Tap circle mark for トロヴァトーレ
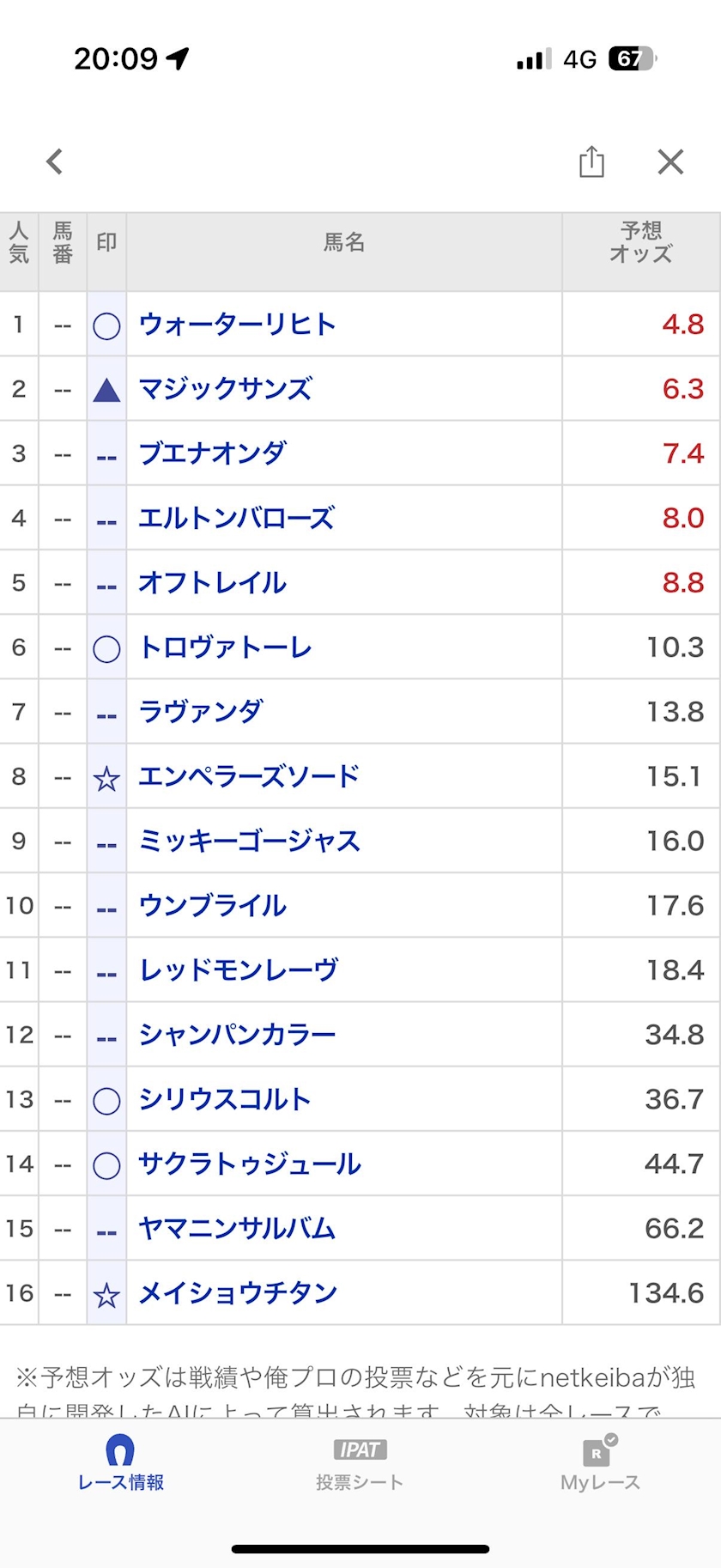Image resolution: width=721 pixels, height=1568 pixels. click(106, 648)
